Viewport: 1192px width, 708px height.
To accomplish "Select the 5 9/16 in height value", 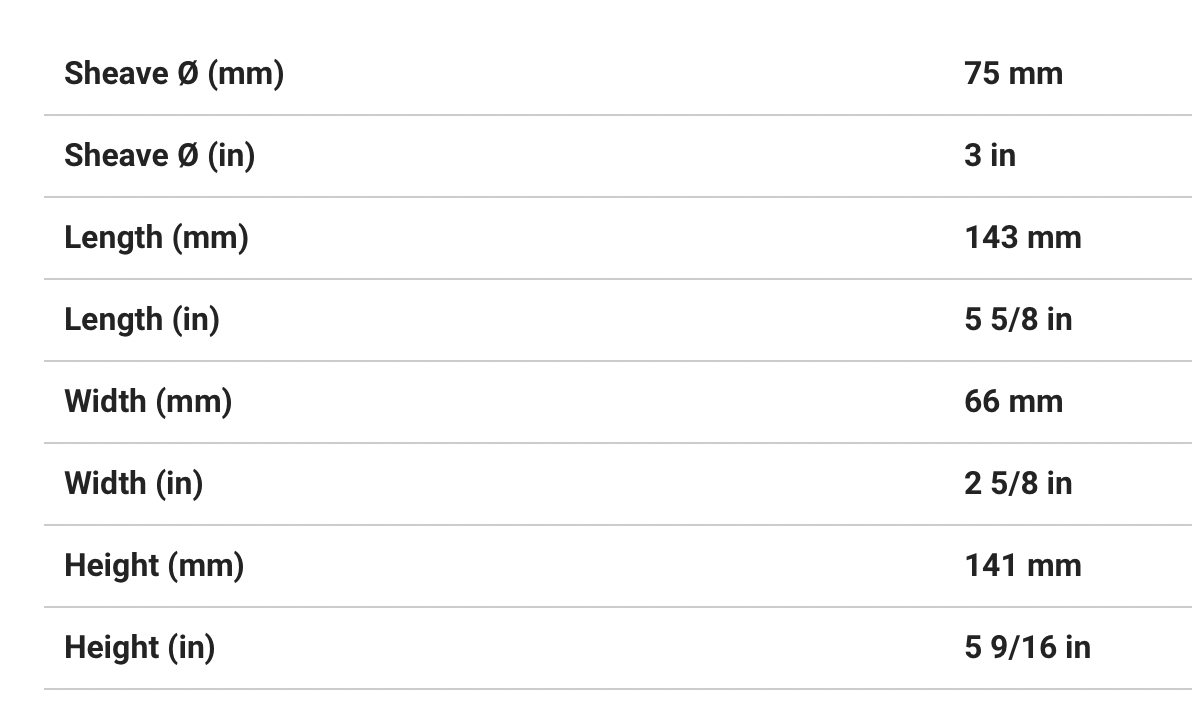I will pos(1027,647).
